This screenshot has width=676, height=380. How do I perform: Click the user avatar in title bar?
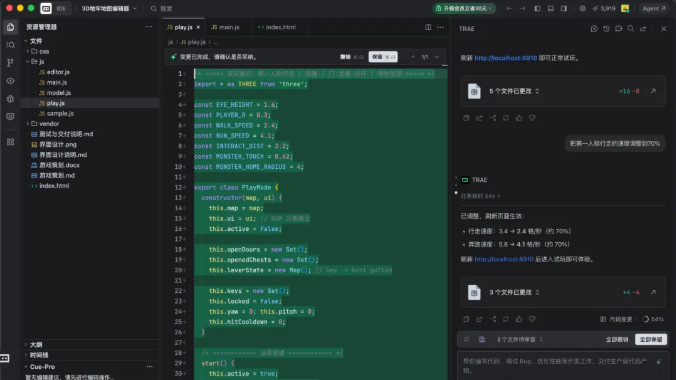pyautogui.click(x=625, y=8)
